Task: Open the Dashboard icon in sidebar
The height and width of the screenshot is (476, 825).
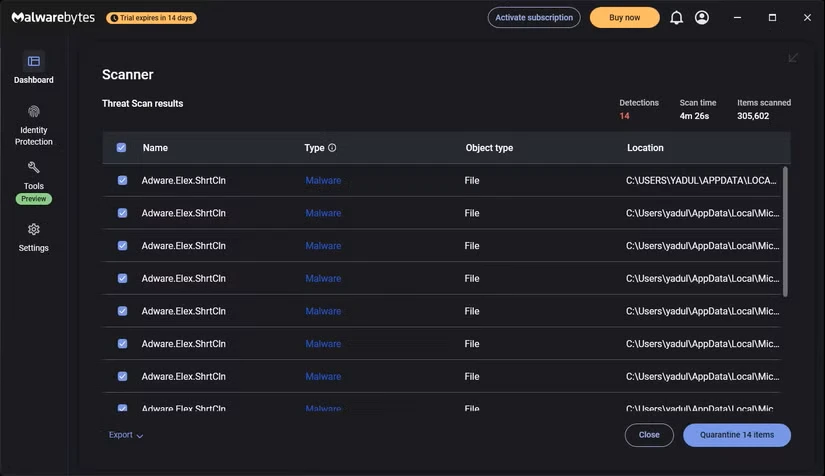Action: point(33,62)
